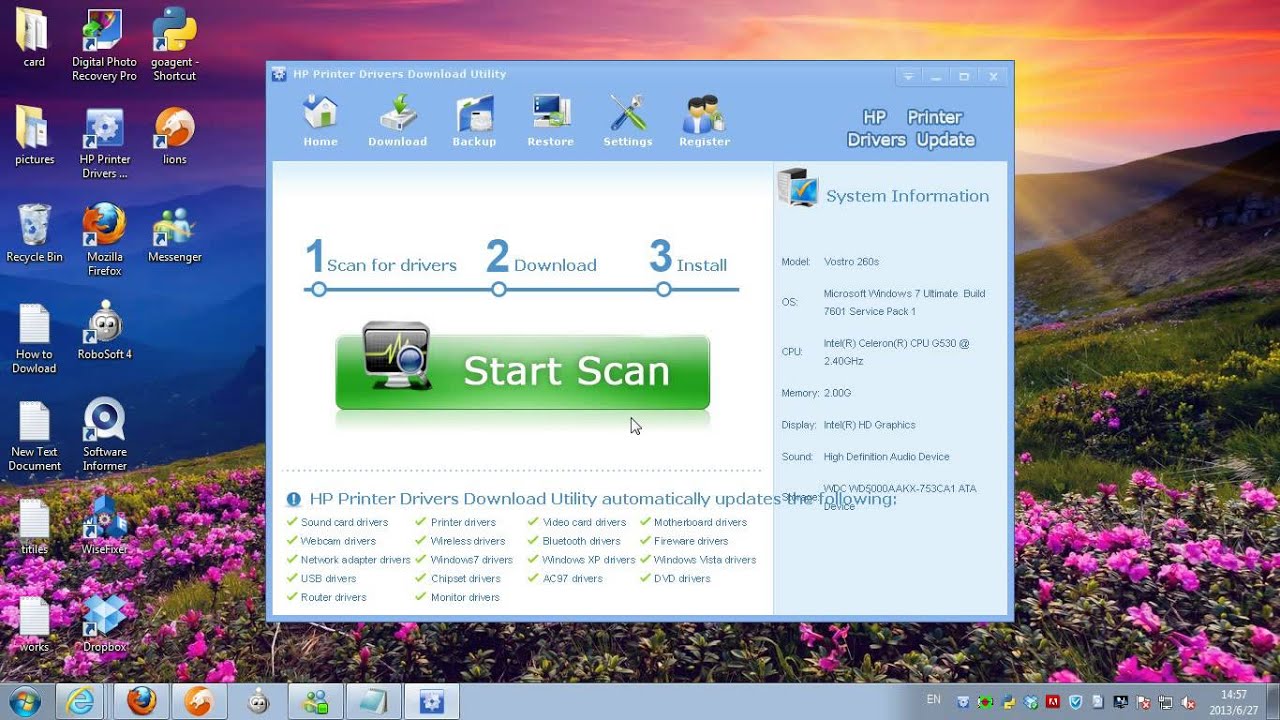The width and height of the screenshot is (1280, 720).
Task: Click the 'Wireless drivers' entry
Action: point(468,541)
